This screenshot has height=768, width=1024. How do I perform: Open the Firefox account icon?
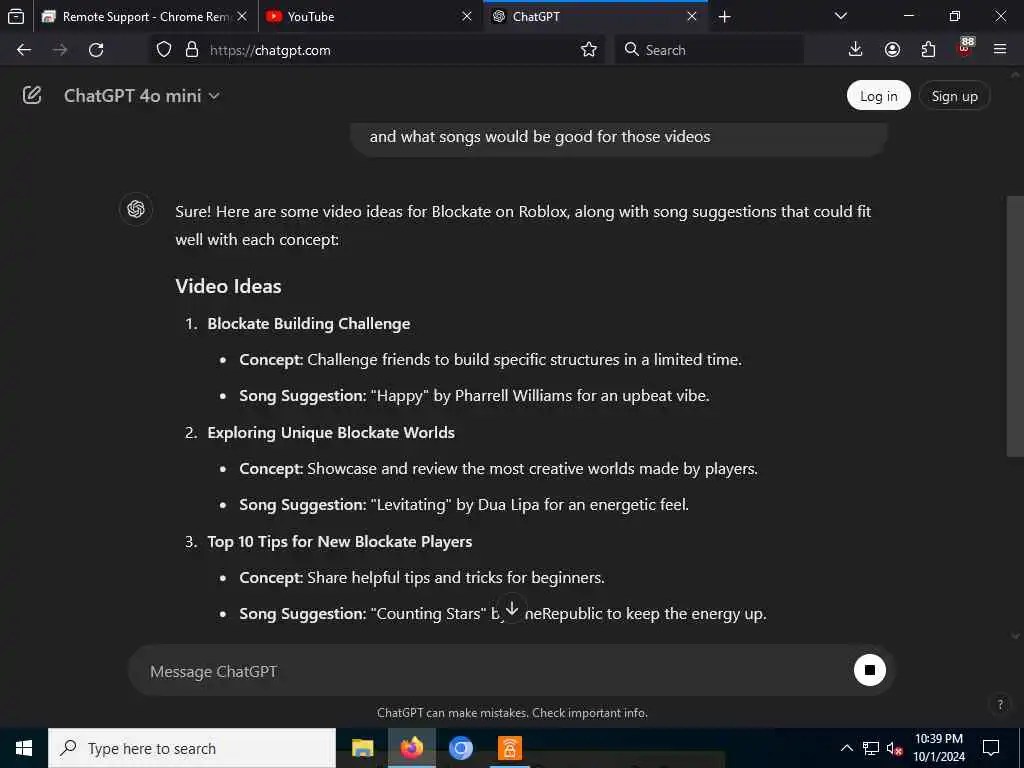(892, 50)
